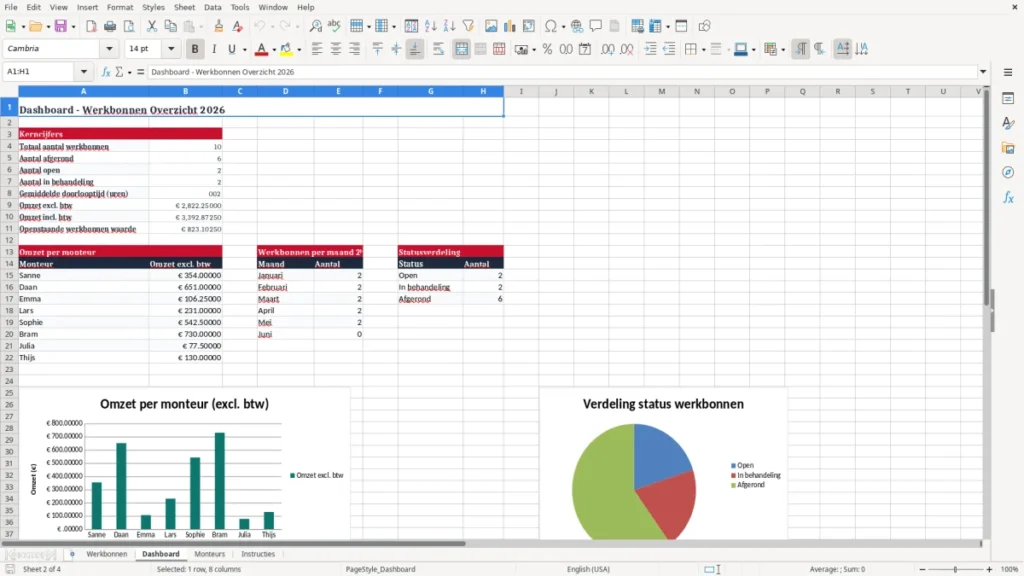
Task: Click zoom in plus button
Action: [989, 569]
